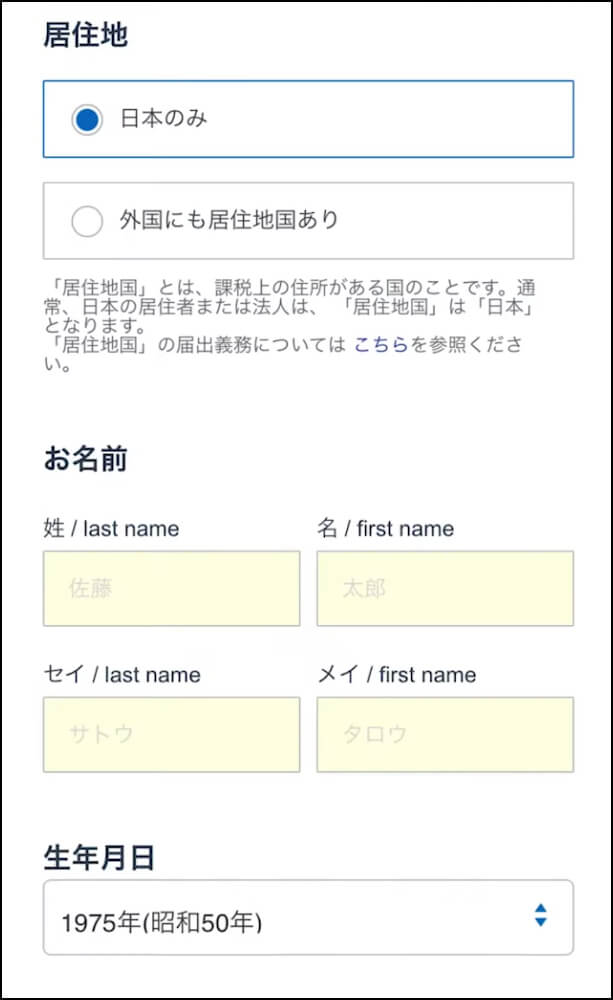Click the 日本のみ option label text
This screenshot has height=1000, width=613.
164,119
